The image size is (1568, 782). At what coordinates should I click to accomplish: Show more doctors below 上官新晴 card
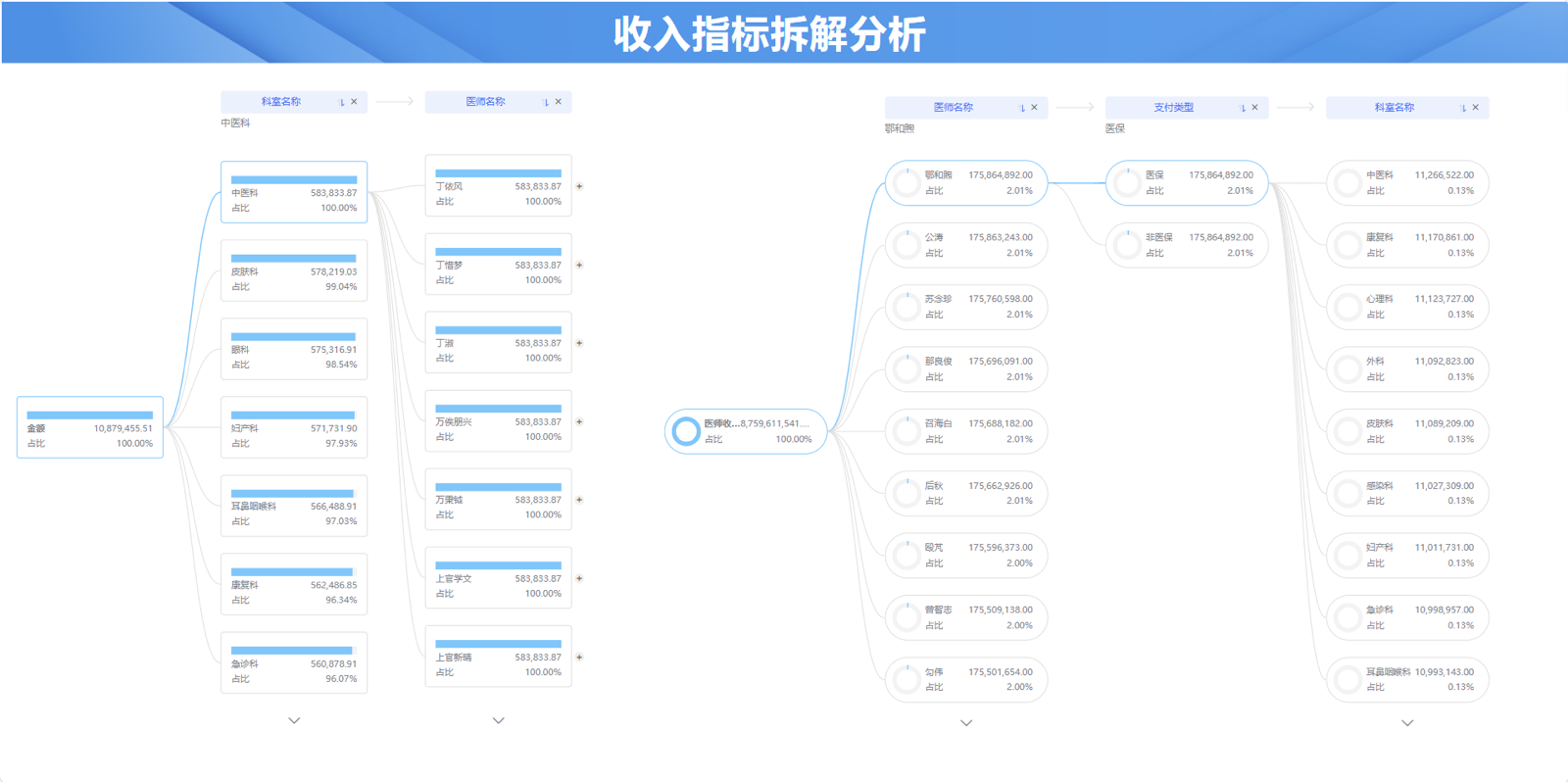[x=499, y=720]
